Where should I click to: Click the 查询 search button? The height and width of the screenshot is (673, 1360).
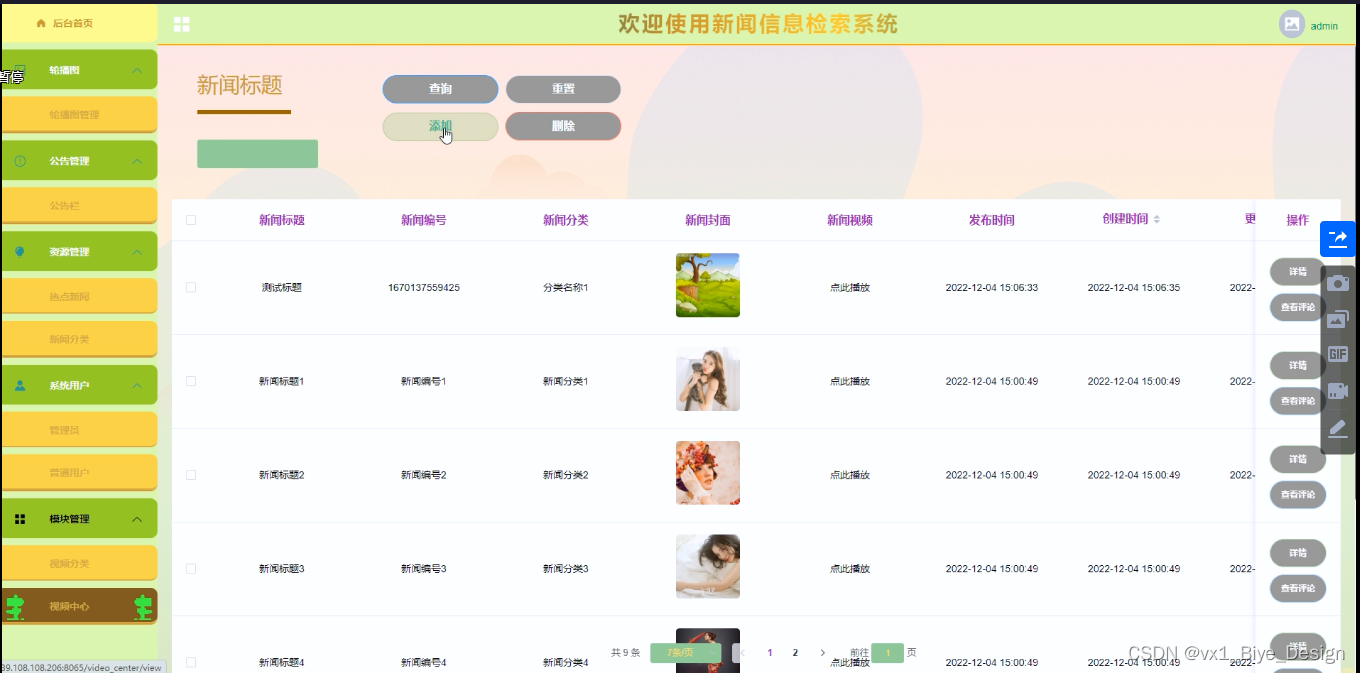(x=440, y=89)
